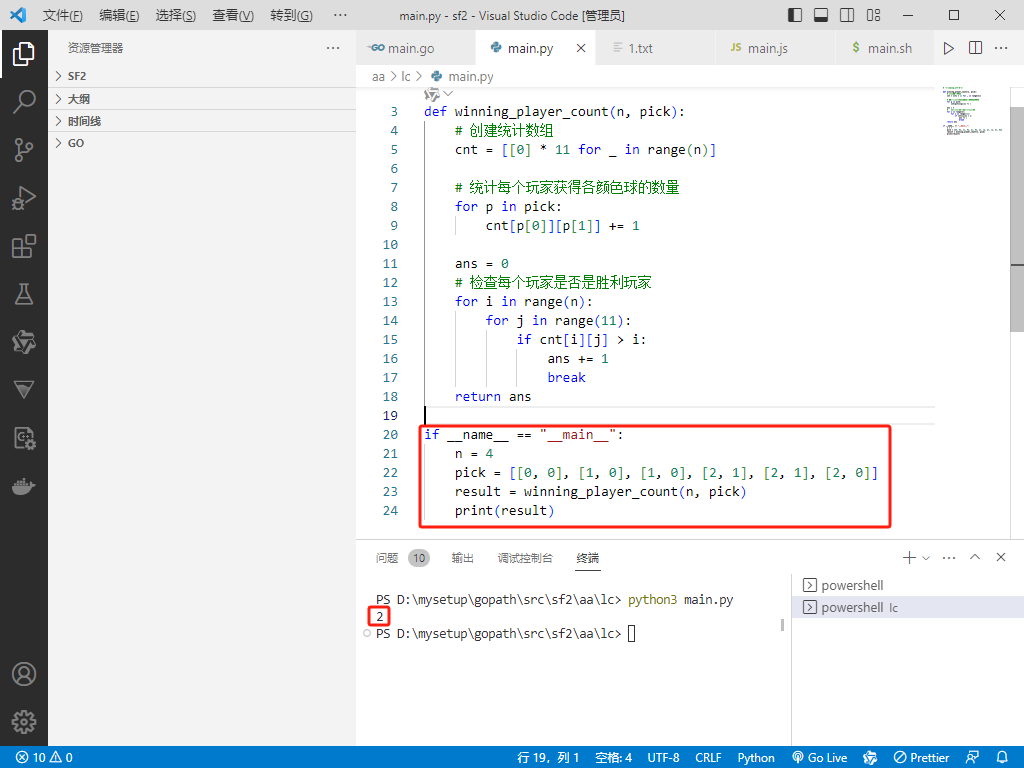Viewport: 1024px width, 768px height.
Task: Change CRLF end of line sequence
Action: coord(708,758)
